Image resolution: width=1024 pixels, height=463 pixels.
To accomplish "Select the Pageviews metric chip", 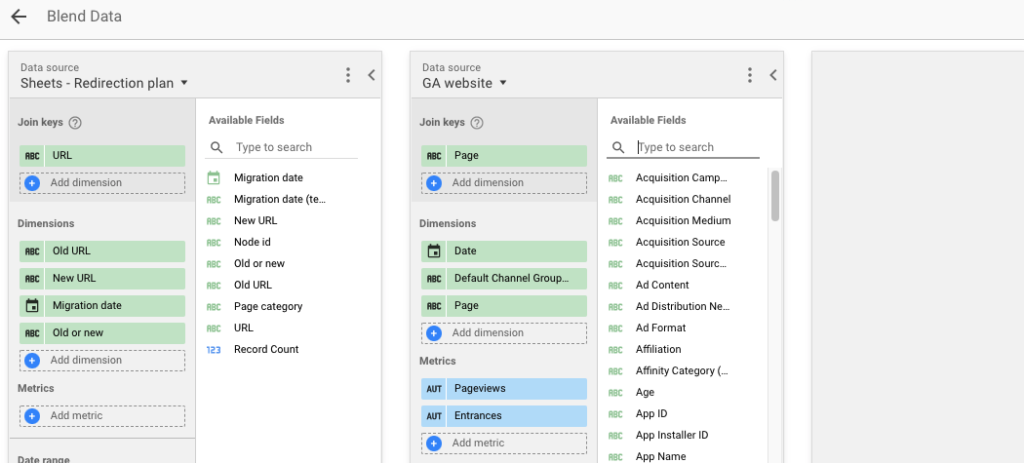I will 504,389.
